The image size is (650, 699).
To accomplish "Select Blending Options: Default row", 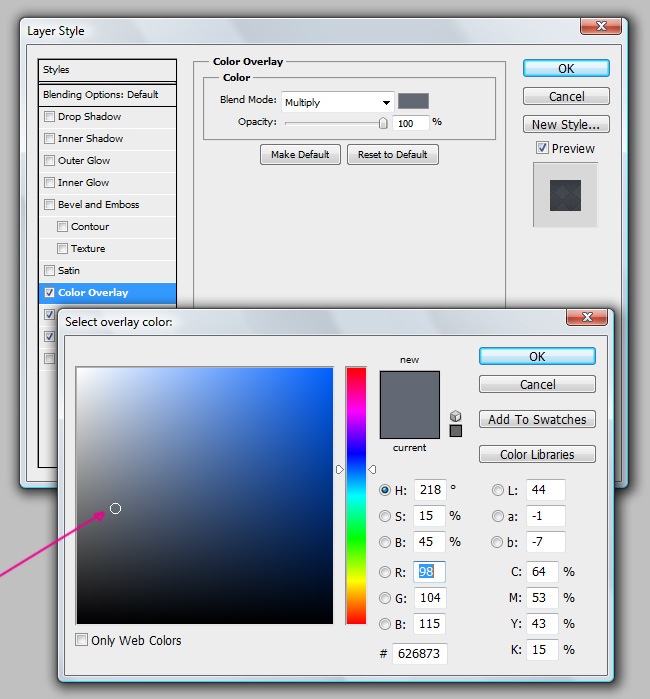I will pos(107,95).
